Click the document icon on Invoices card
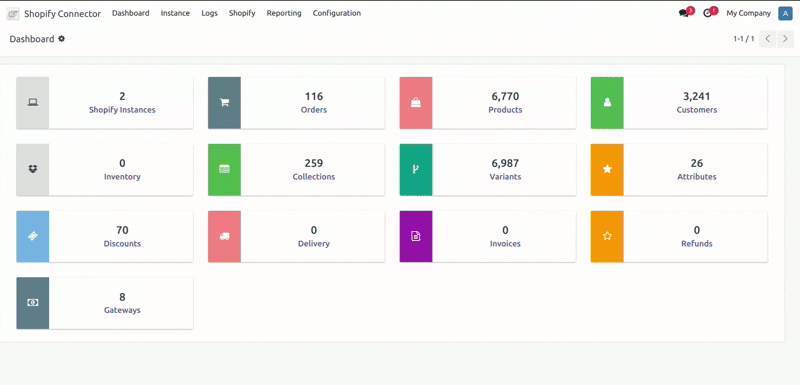The height and width of the screenshot is (385, 800). [416, 236]
